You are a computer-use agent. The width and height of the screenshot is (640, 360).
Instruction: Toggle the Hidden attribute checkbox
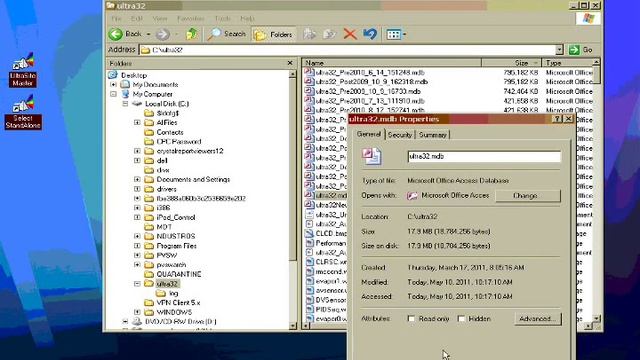461,319
